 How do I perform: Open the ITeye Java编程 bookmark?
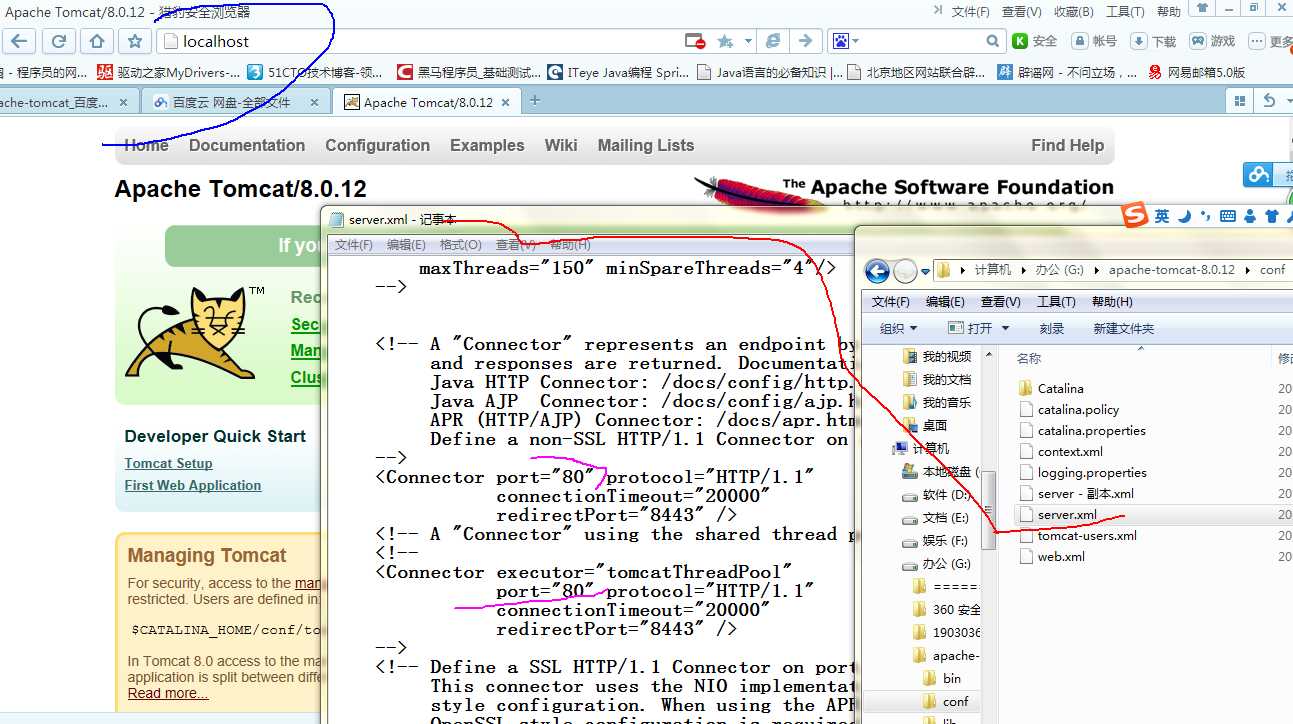tap(618, 72)
